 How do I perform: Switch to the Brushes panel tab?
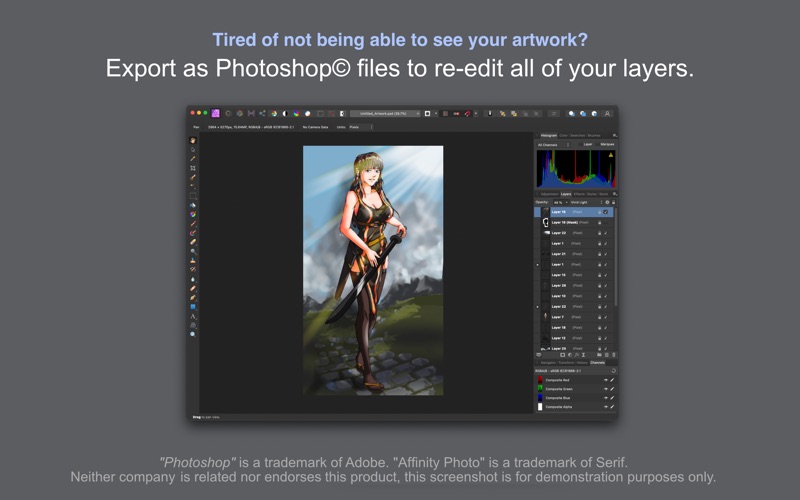594,135
